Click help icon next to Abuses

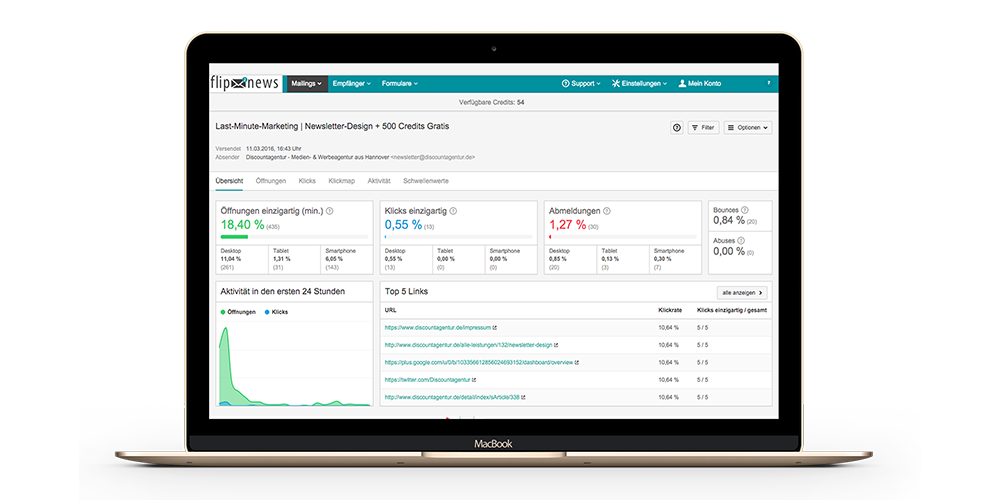[741, 240]
